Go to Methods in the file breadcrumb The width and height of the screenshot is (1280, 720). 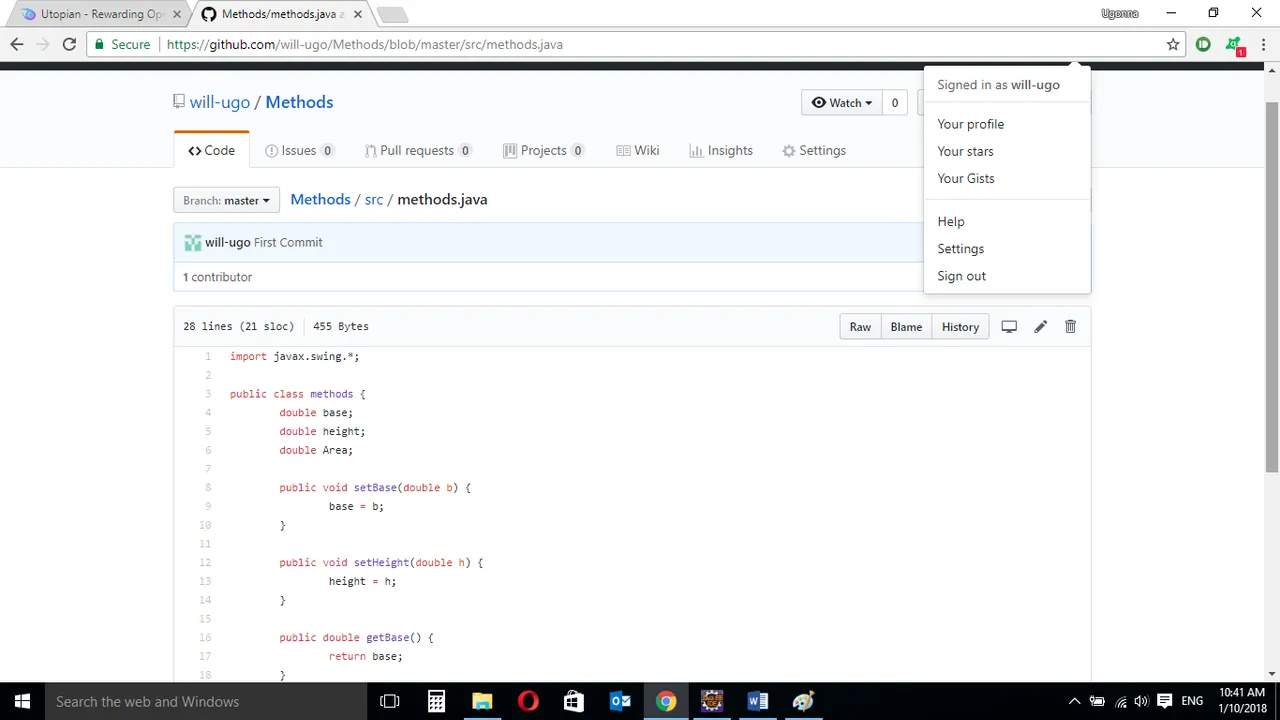pos(320,199)
